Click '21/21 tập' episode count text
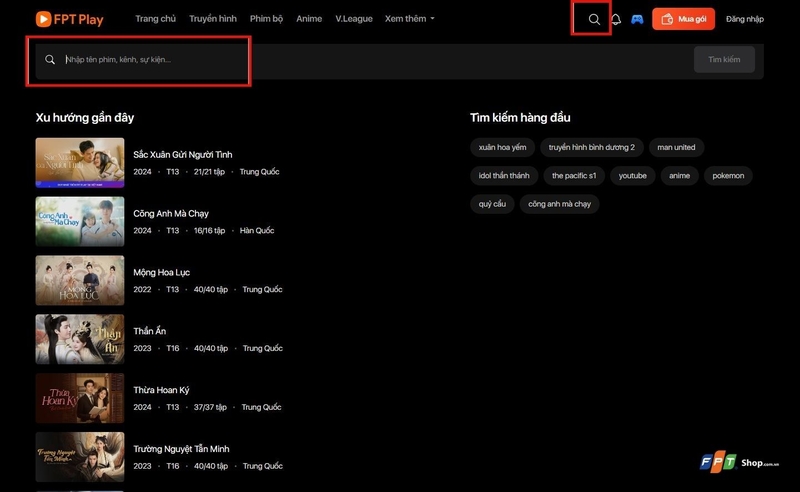The image size is (800, 492). coord(209,172)
